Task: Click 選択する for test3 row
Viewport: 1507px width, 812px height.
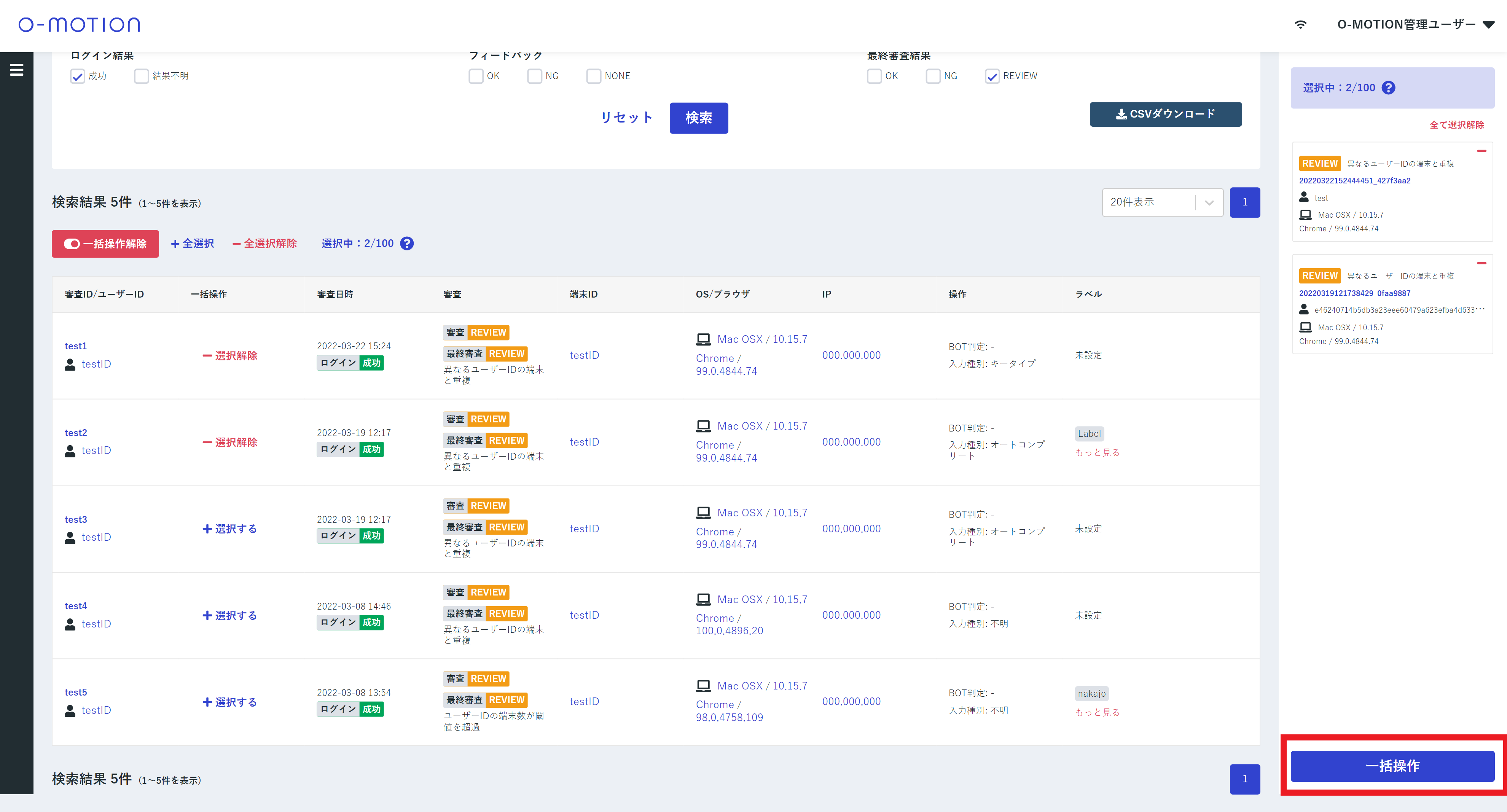Action: 229,529
